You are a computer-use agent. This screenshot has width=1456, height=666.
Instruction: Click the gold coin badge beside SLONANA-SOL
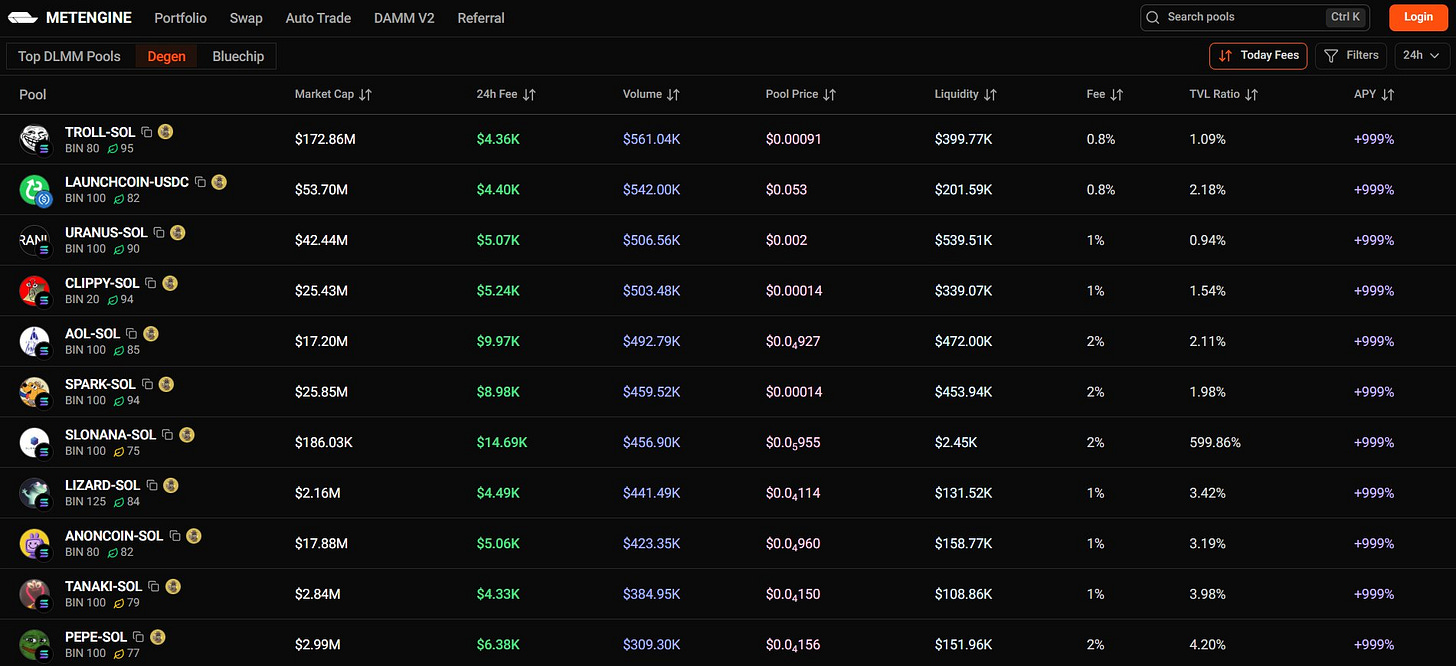pyautogui.click(x=186, y=435)
